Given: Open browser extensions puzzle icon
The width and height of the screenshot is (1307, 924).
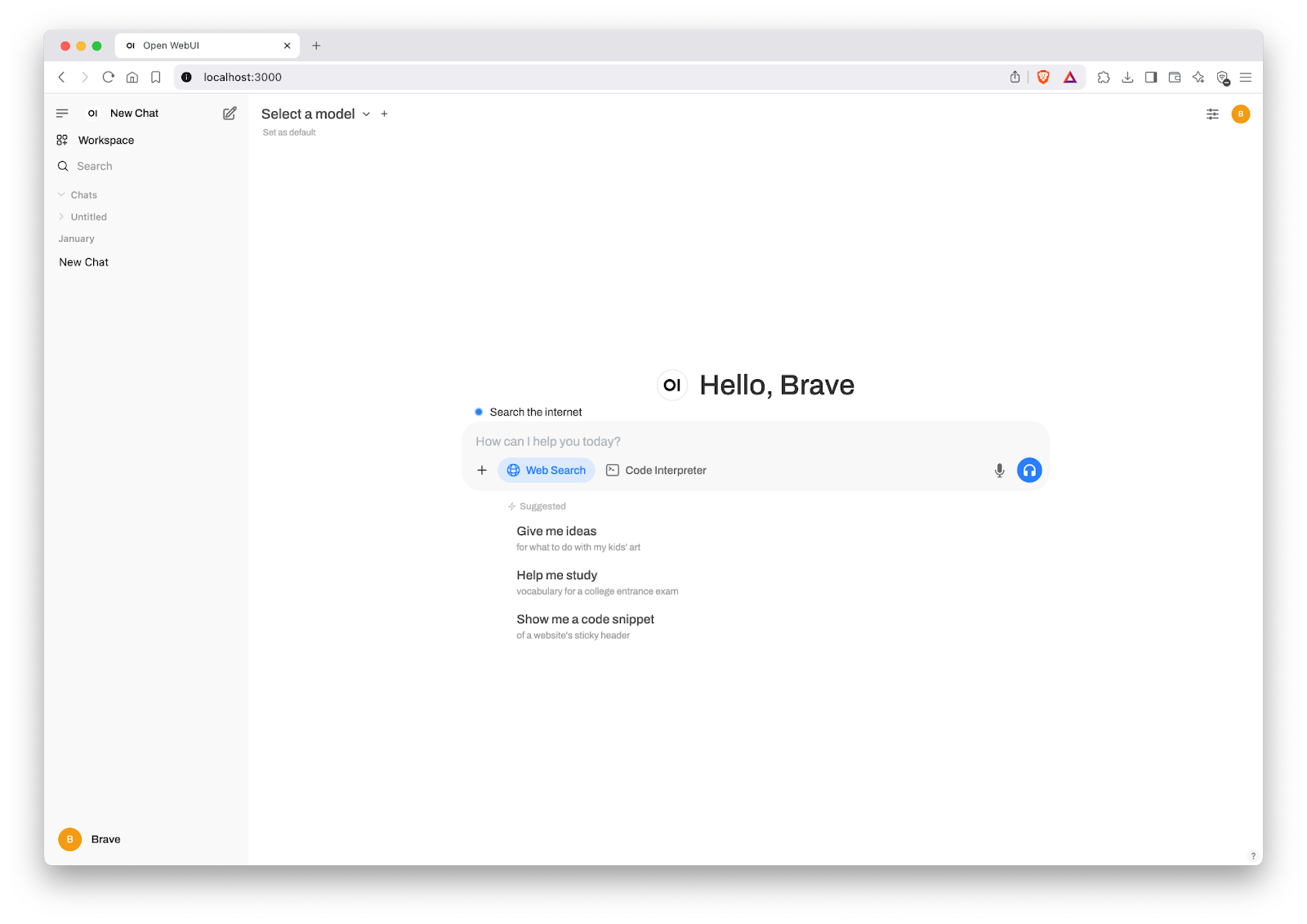Looking at the screenshot, I should (1104, 77).
